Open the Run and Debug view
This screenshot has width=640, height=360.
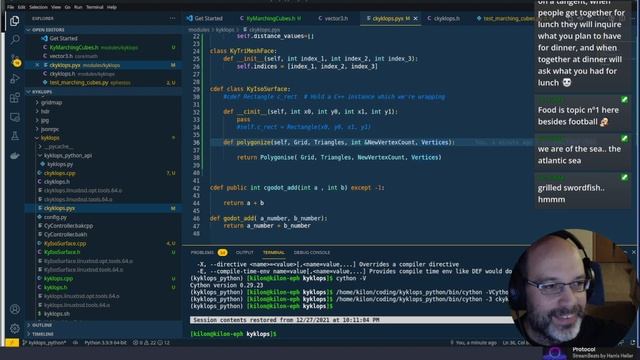pyautogui.click(x=15, y=78)
